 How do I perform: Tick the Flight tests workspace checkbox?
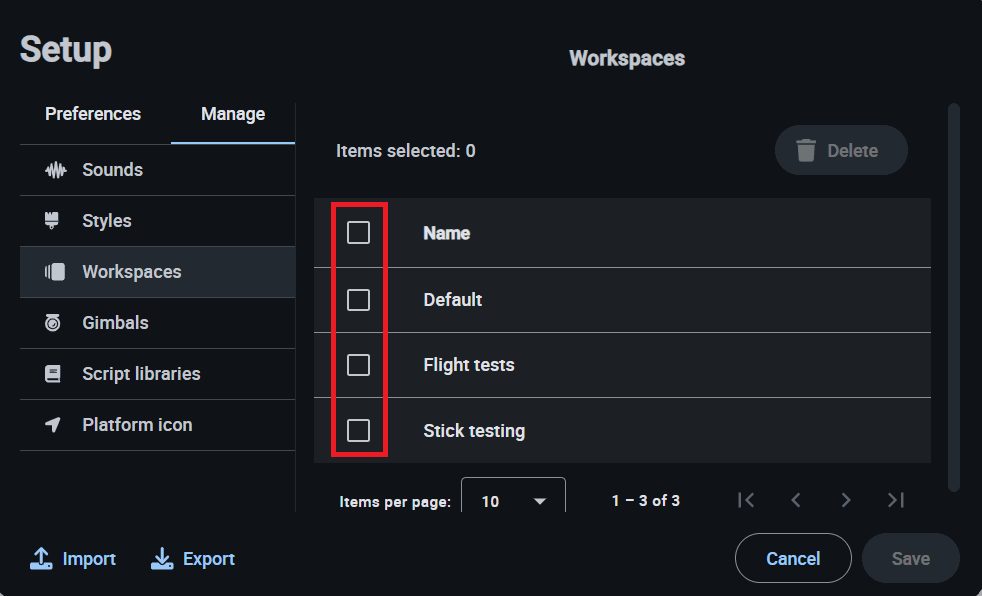tap(358, 365)
